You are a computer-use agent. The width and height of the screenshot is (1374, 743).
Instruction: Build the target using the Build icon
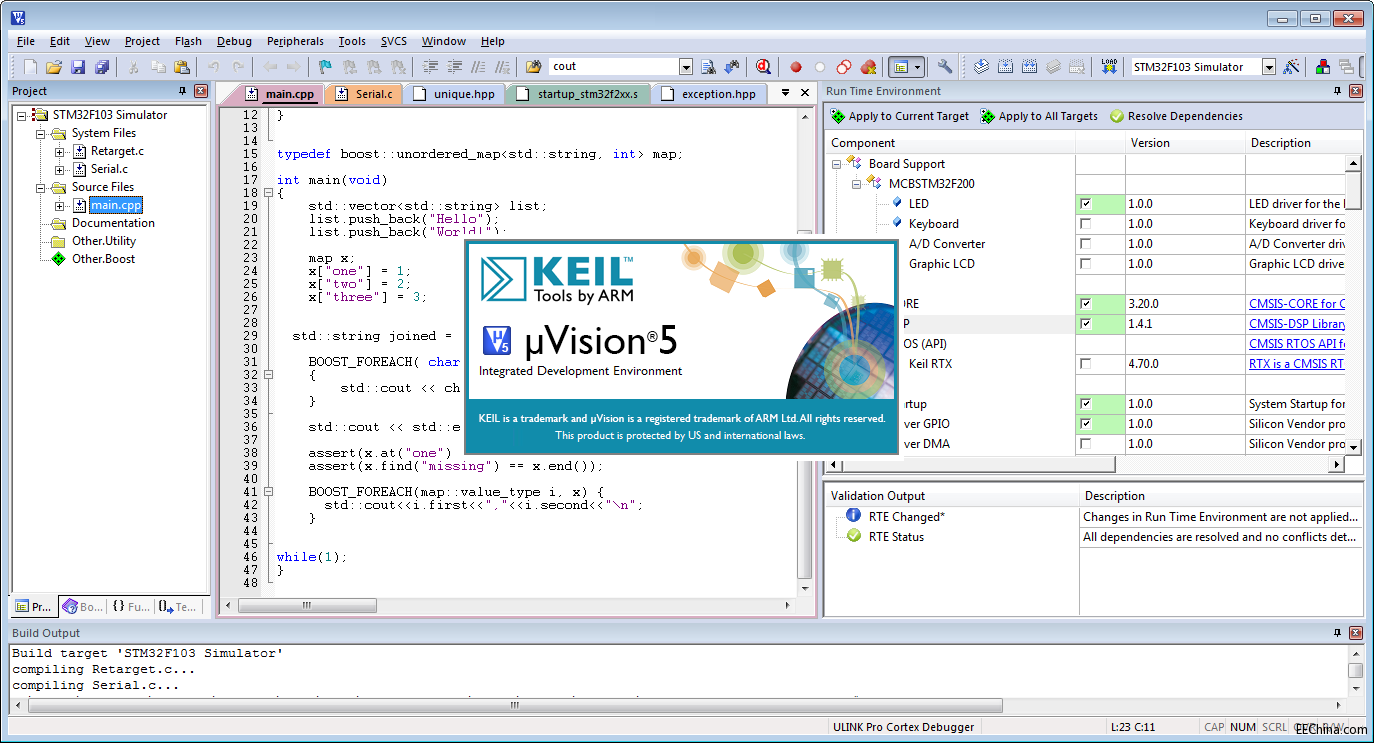point(1005,67)
